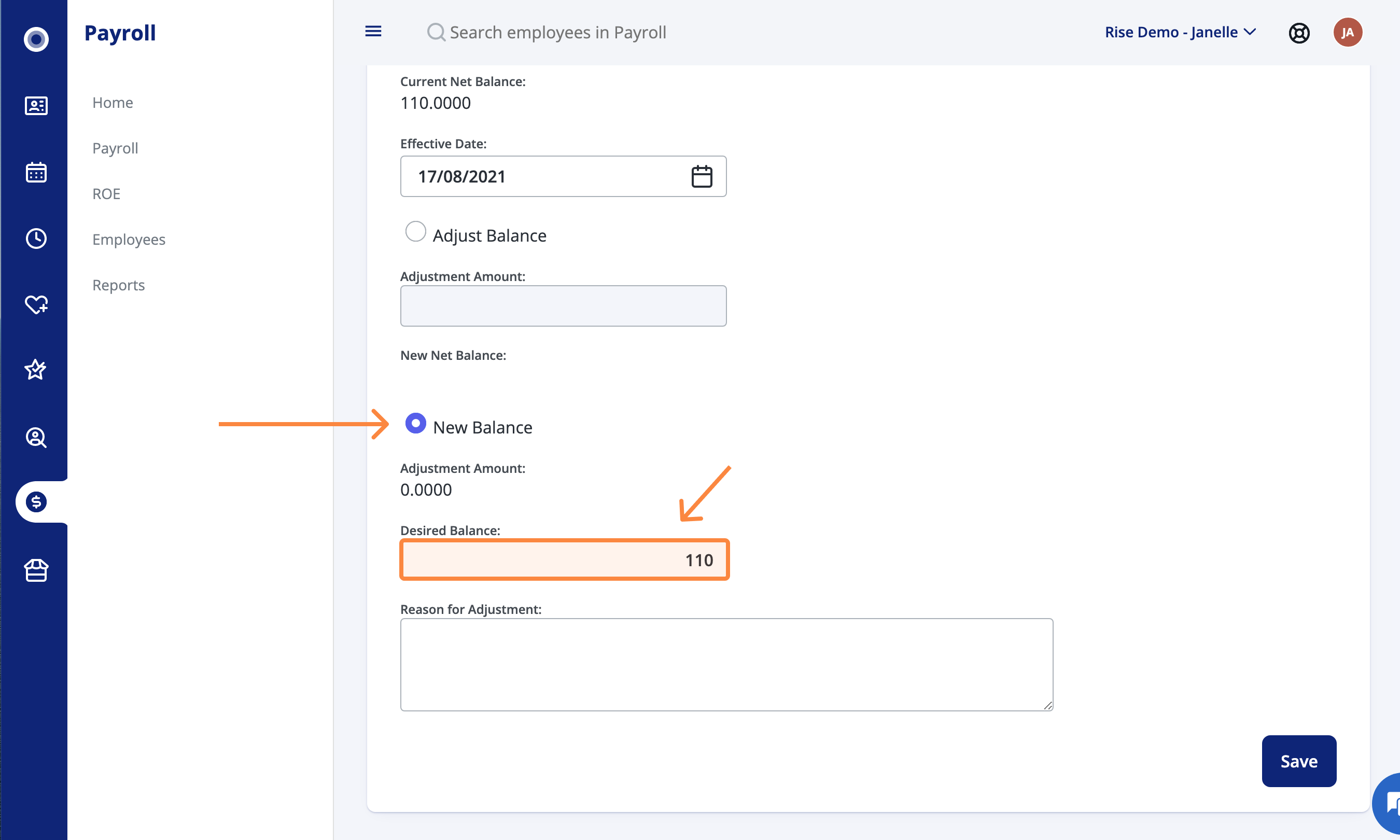
Task: Click the Payroll heading title
Action: click(120, 33)
